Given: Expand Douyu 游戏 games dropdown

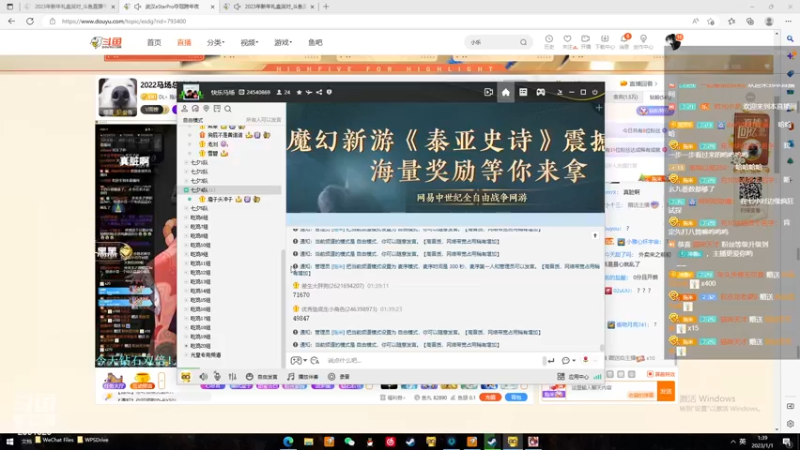Looking at the screenshot, I should (283, 42).
